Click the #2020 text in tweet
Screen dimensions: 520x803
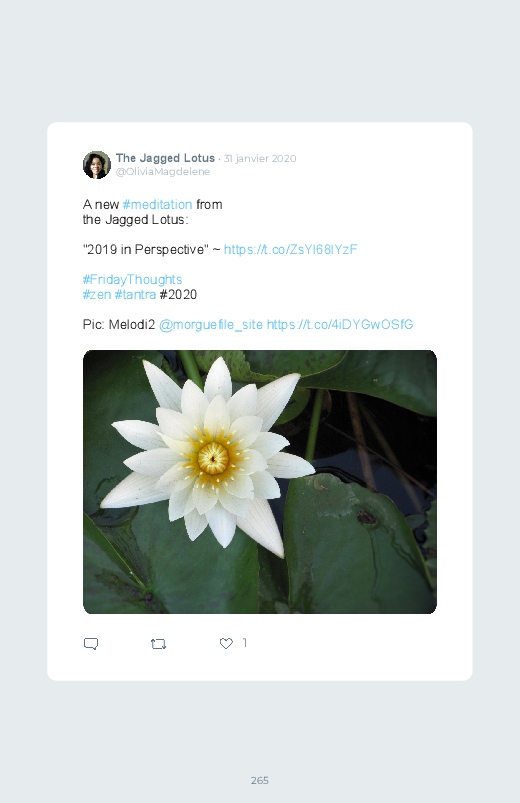(178, 294)
